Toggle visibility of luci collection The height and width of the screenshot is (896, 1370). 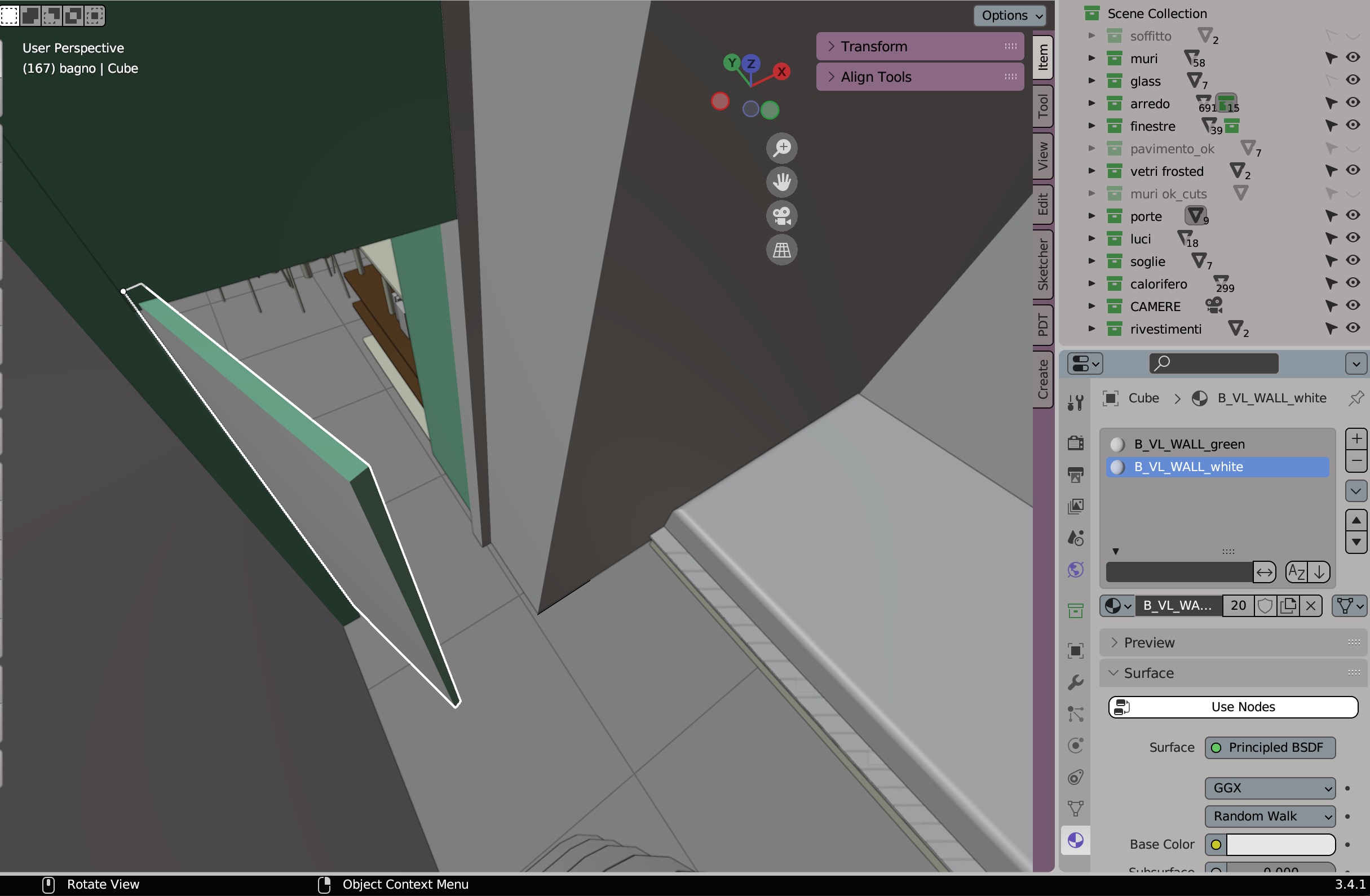(x=1353, y=238)
